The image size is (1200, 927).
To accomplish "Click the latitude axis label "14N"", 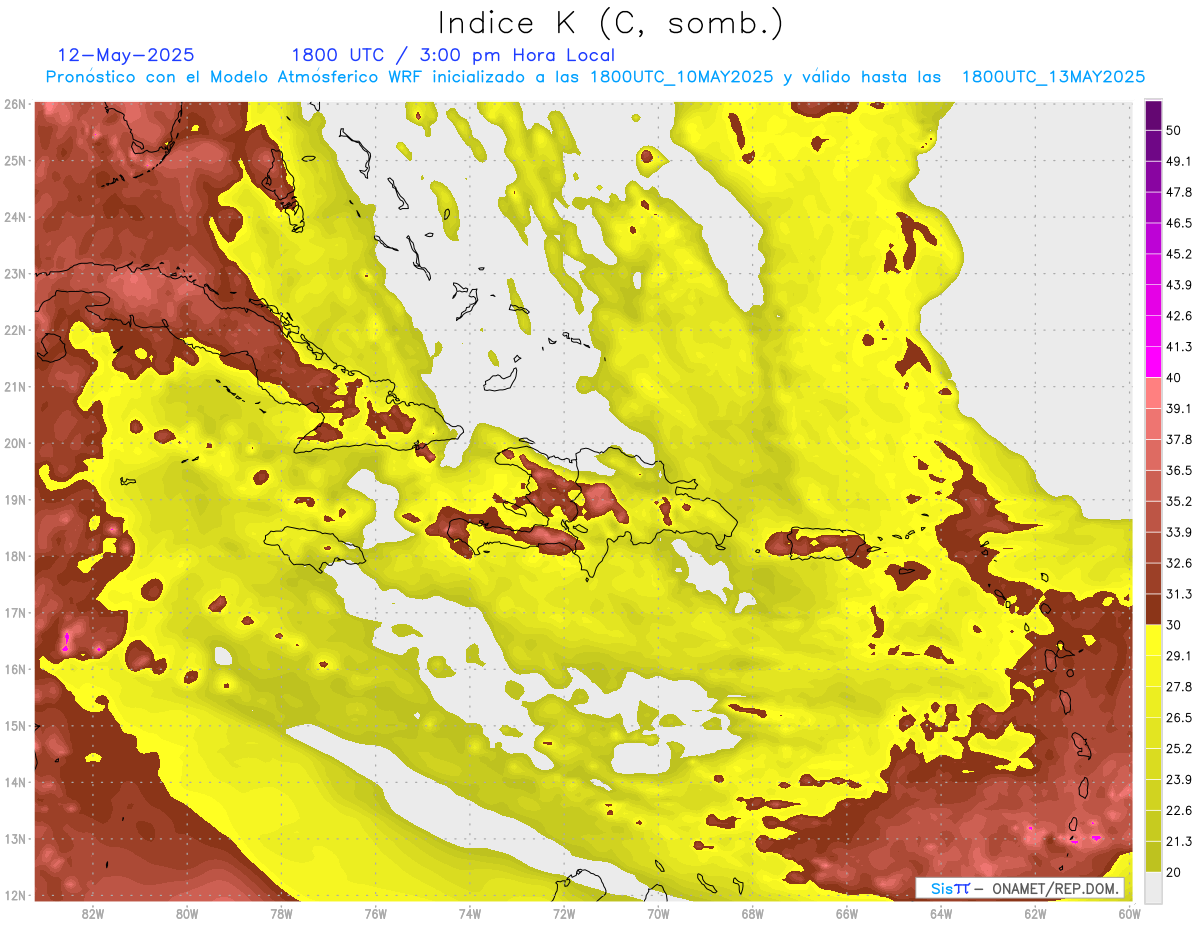I will (15, 782).
